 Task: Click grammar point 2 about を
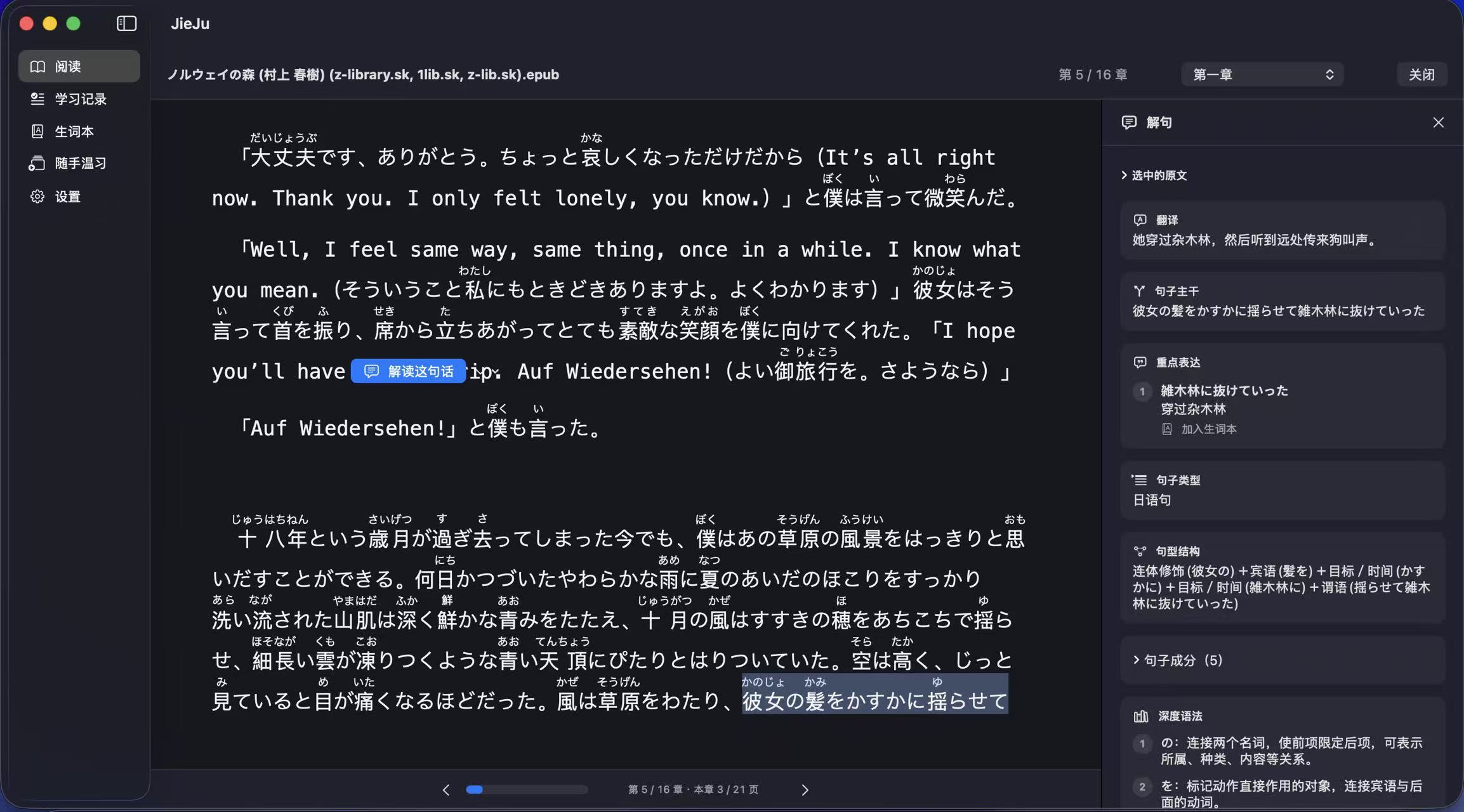pyautogui.click(x=1278, y=794)
